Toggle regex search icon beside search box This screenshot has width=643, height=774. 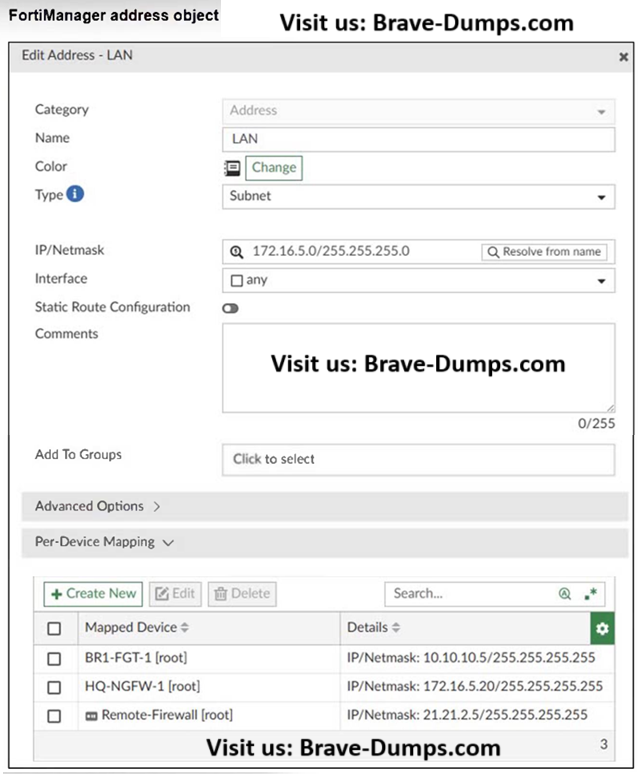coord(590,594)
